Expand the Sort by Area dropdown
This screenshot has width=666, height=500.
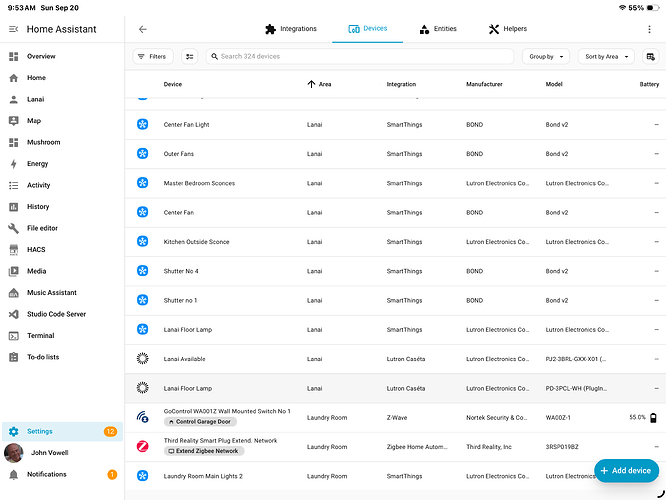[x=606, y=56]
